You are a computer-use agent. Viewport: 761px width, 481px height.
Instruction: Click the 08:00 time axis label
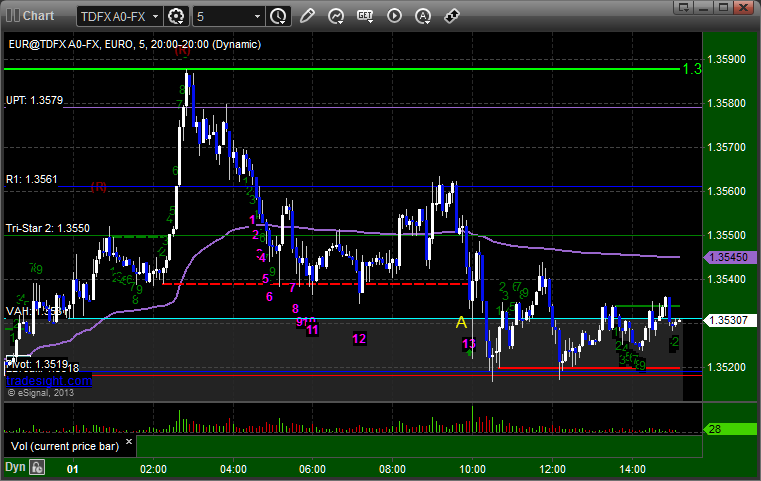pyautogui.click(x=392, y=469)
